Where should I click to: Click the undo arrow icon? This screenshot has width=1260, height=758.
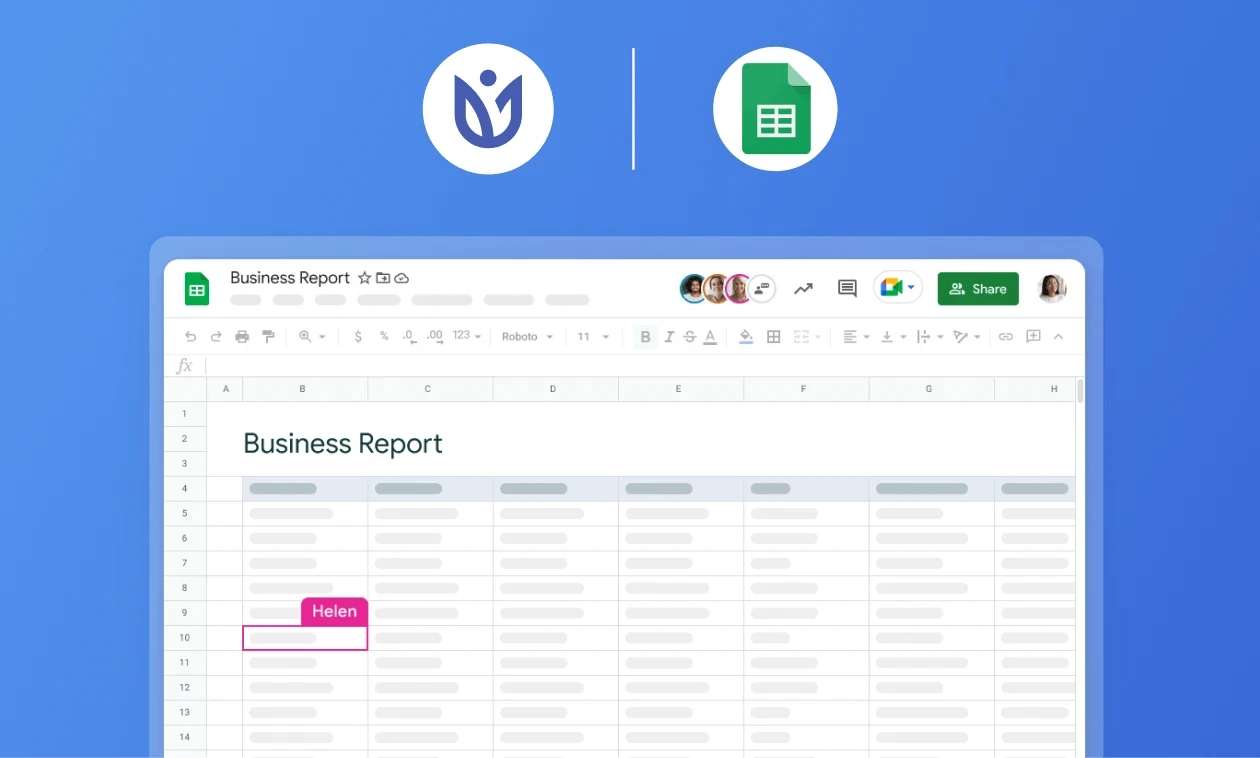pos(190,337)
